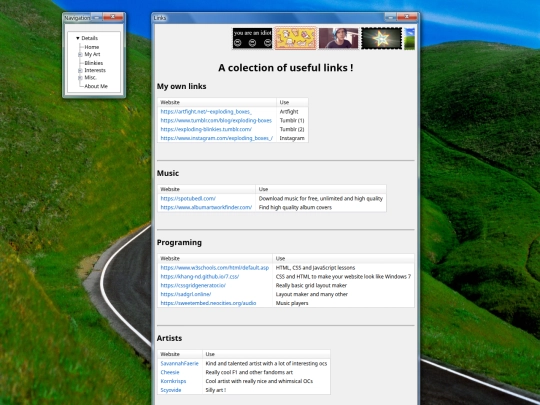Click the glowing star stamp image
The height and width of the screenshot is (405, 540).
(381, 38)
